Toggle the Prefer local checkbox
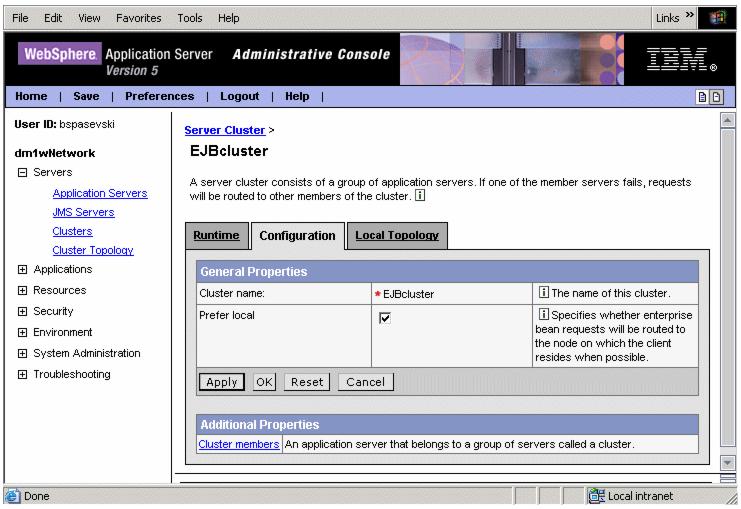Image resolution: width=741 pixels, height=509 pixels. 385,318
